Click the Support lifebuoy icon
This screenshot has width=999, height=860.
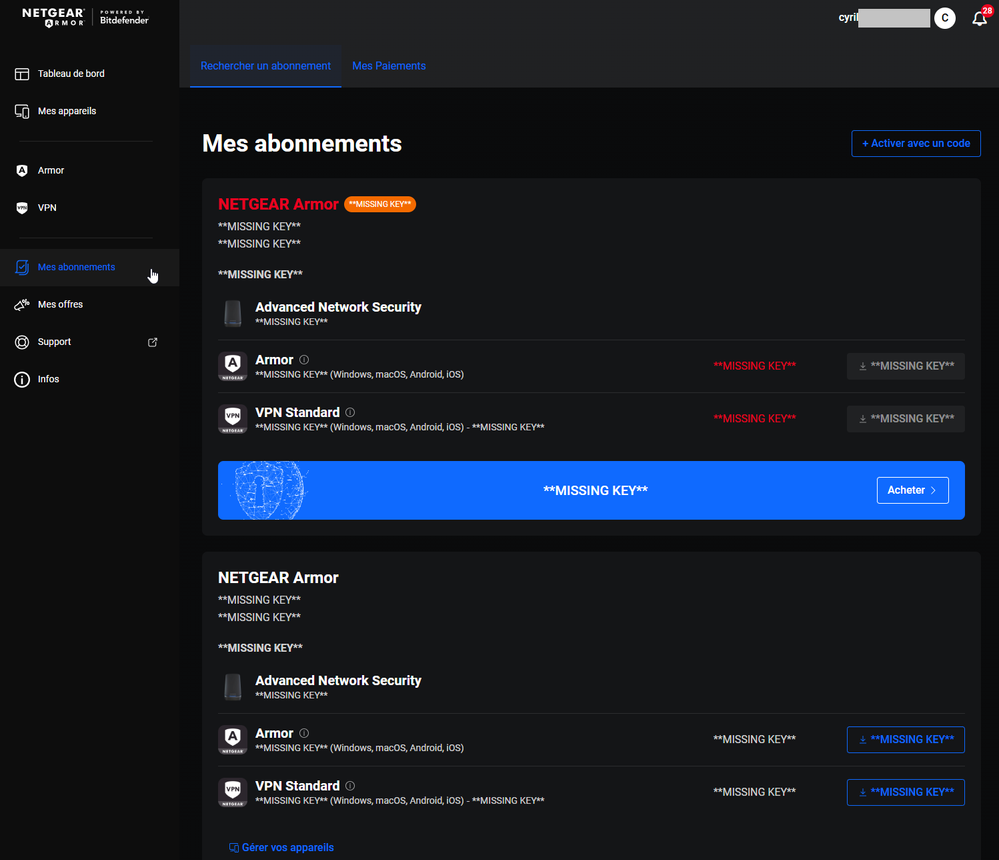coord(22,342)
